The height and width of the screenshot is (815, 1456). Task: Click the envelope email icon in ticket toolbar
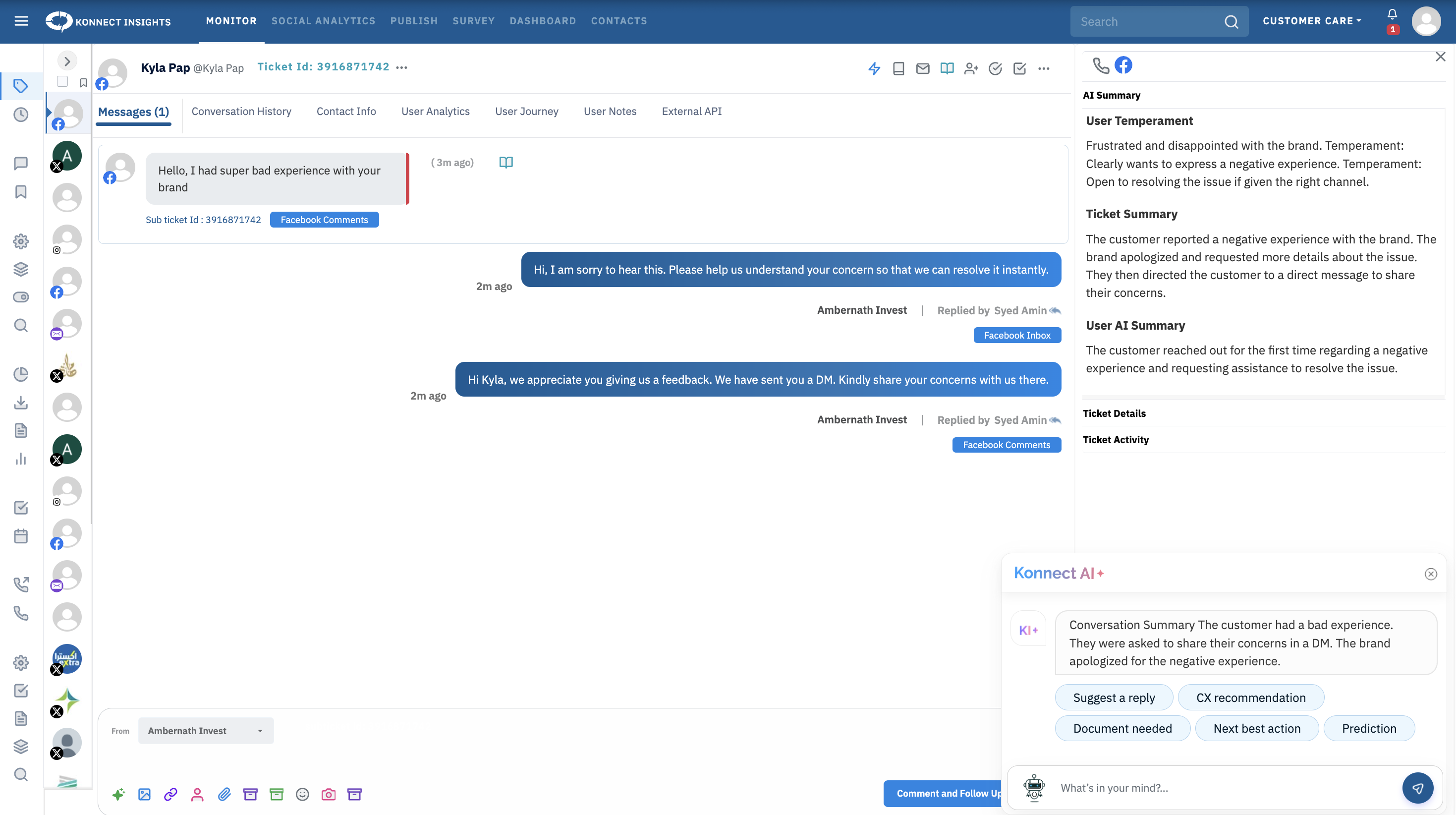point(922,69)
